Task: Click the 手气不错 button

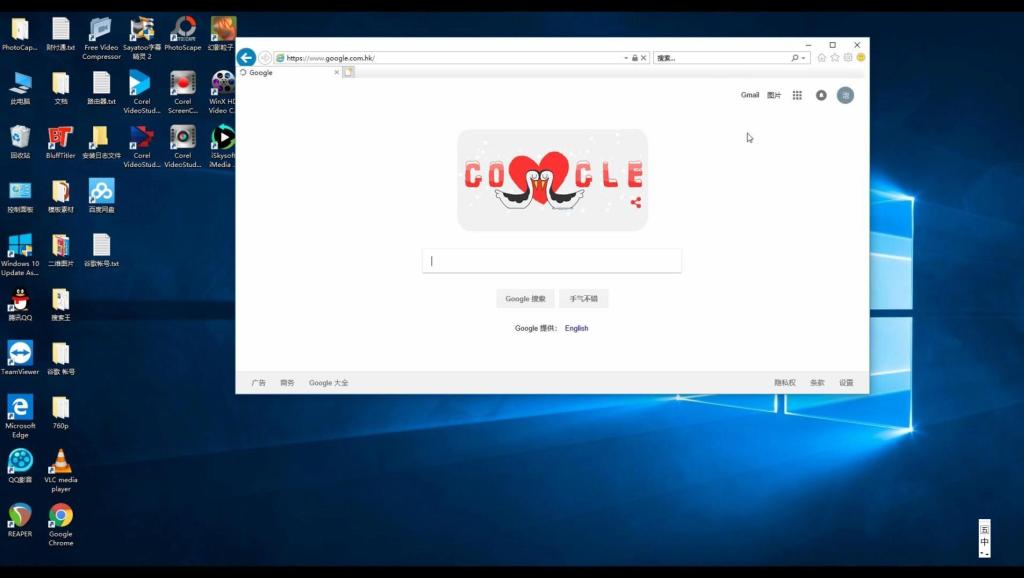Action: click(x=584, y=299)
